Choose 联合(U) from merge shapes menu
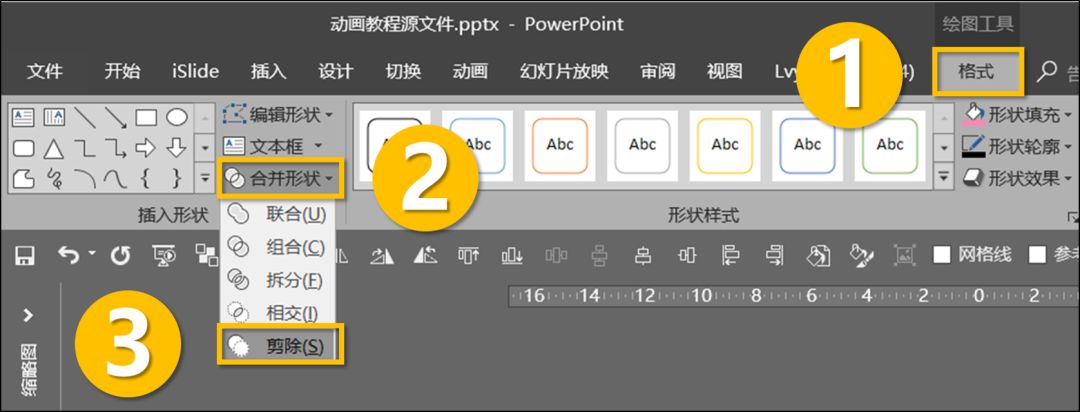 (278, 214)
